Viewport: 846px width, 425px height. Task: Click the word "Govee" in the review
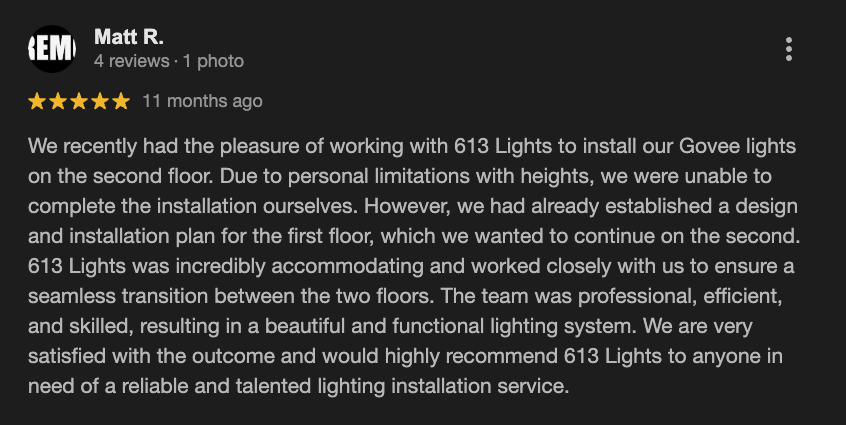pos(678,147)
